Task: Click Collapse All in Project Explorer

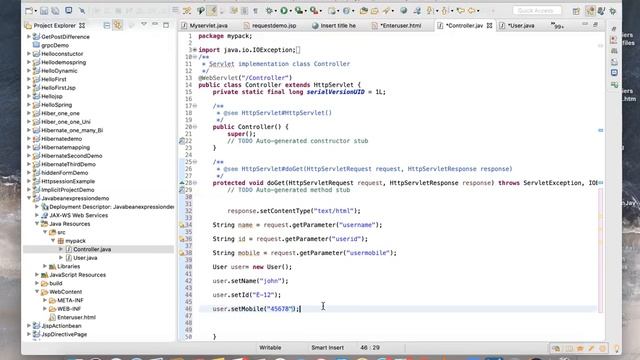Action: (107, 25)
